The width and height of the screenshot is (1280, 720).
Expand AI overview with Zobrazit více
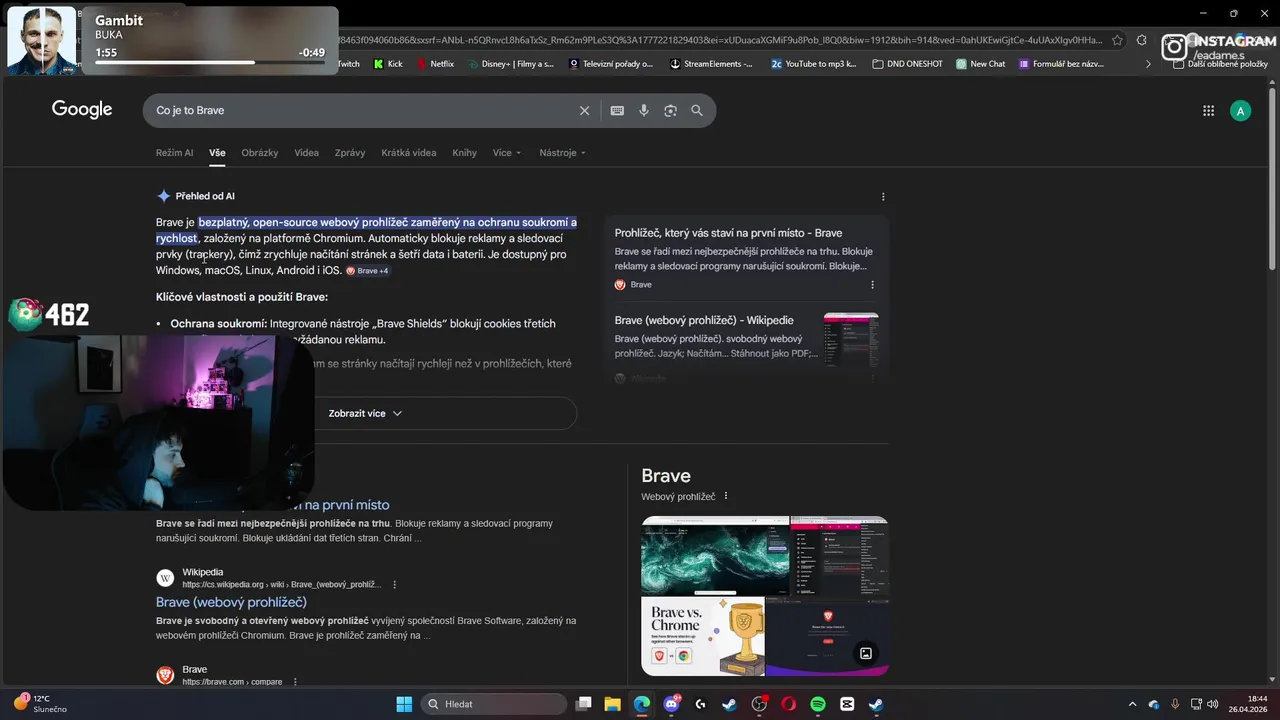[x=365, y=413]
